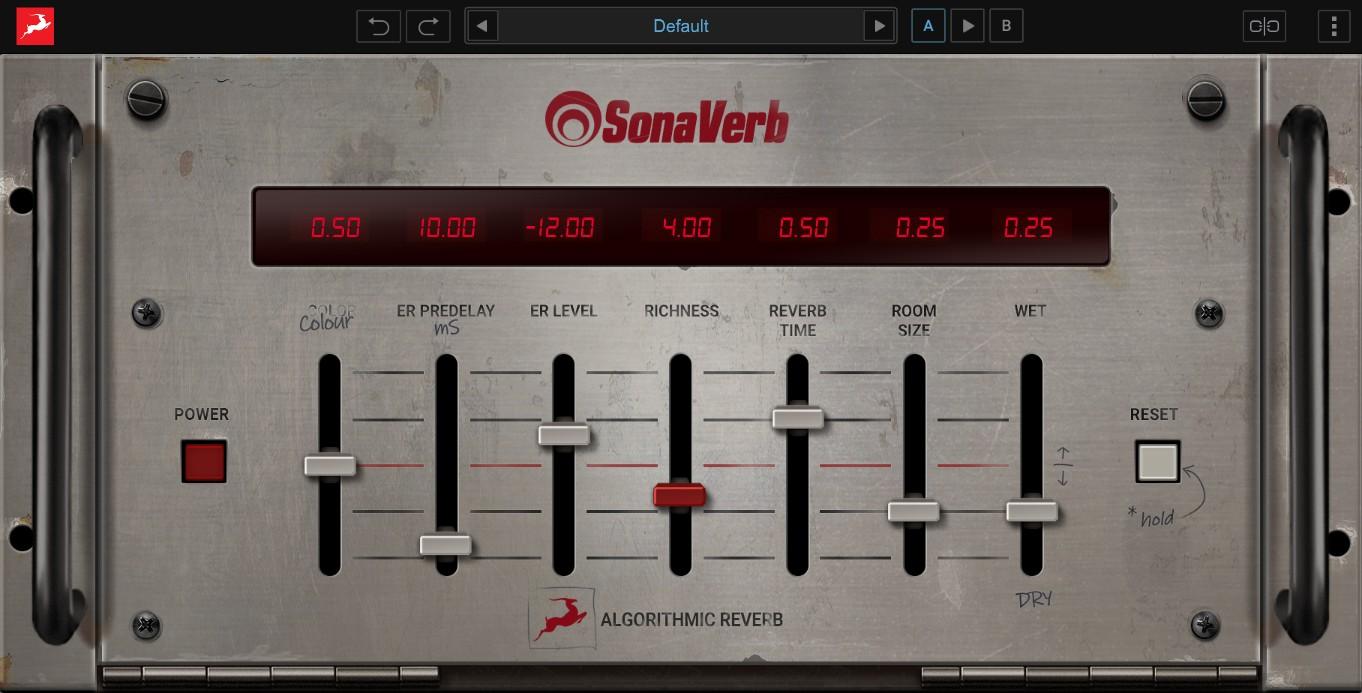
Task: Click the previous preset arrow
Action: [x=481, y=26]
